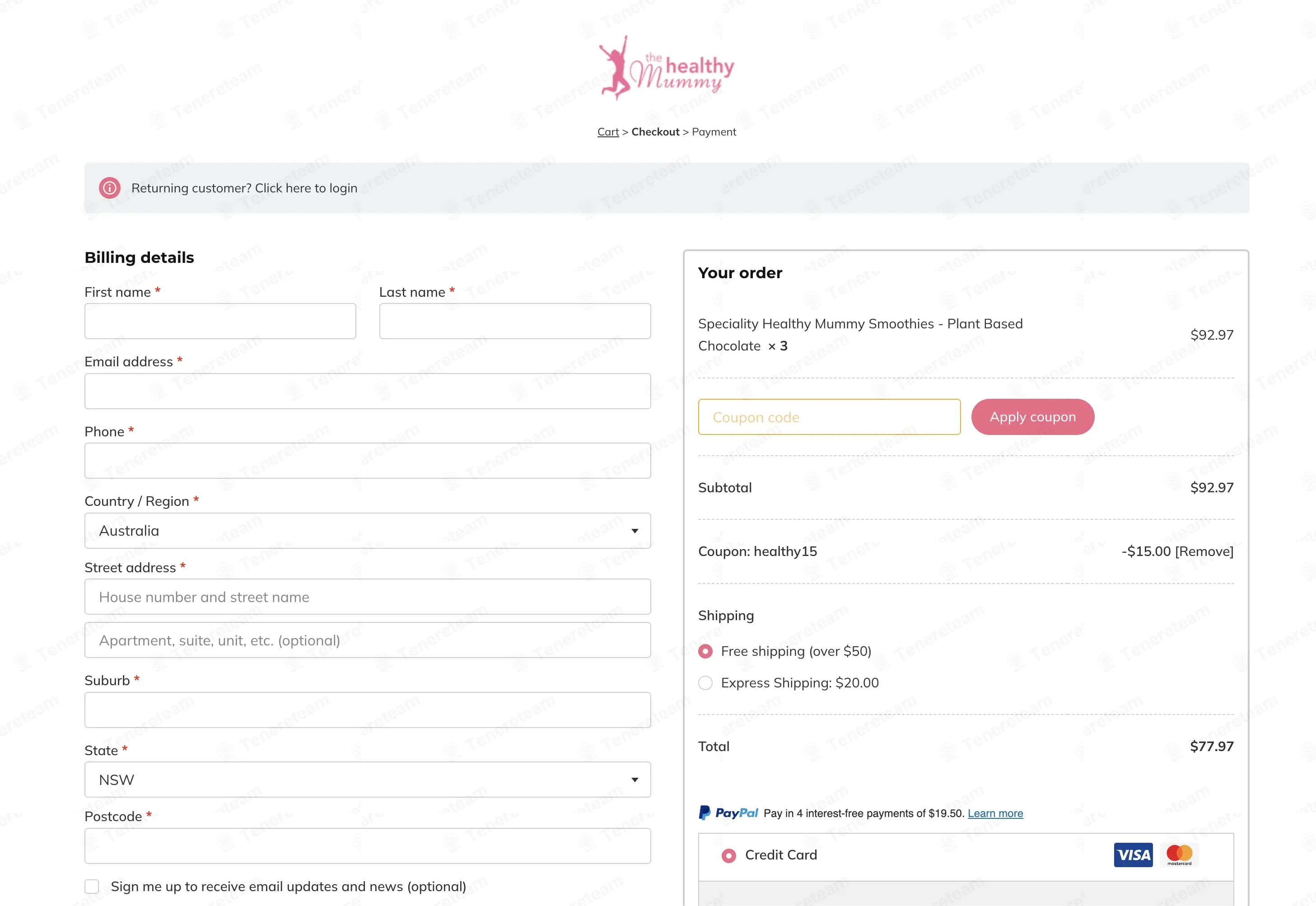Open the Country / Region dropdown
This screenshot has width=1316, height=906.
point(368,531)
